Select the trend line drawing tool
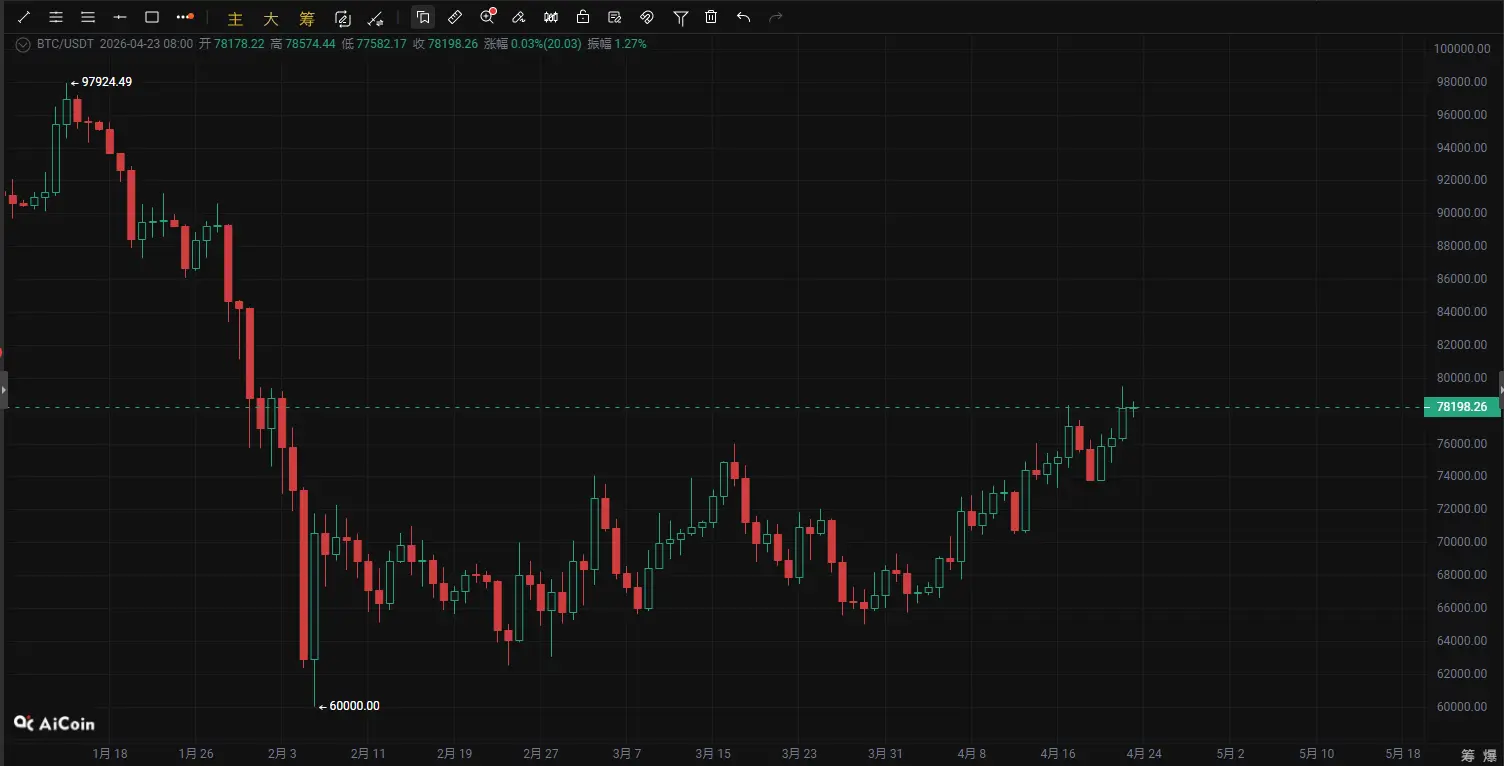 pos(24,17)
